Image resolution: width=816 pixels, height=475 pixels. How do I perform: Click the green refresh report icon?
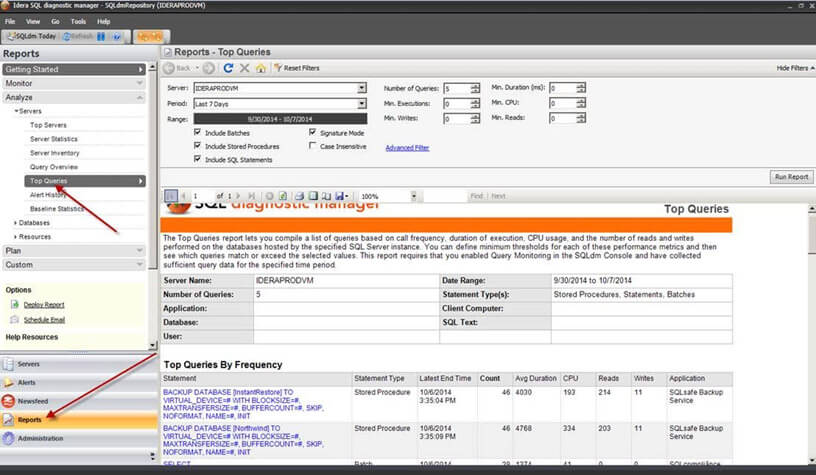283,196
